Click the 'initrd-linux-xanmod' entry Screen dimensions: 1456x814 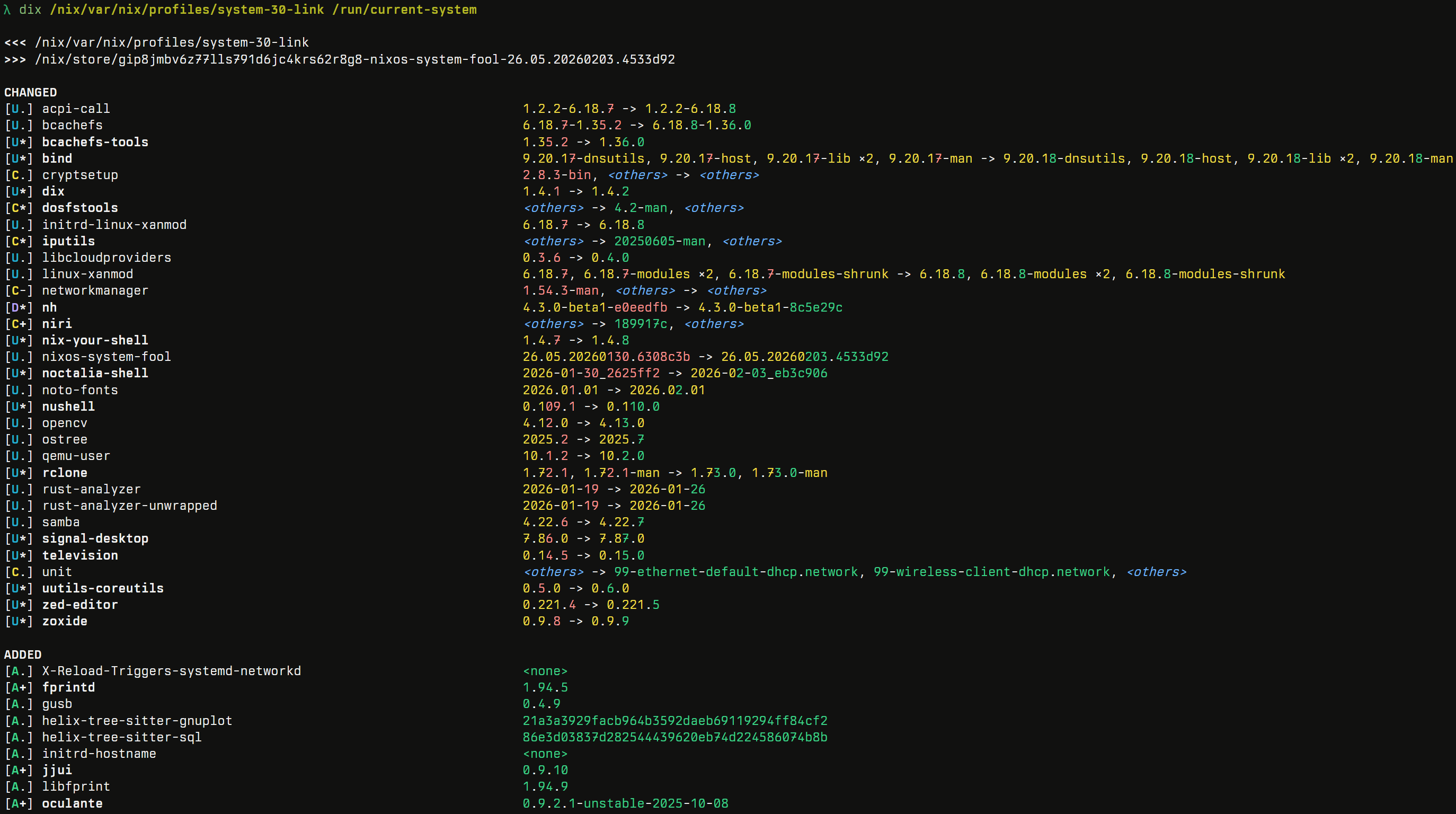[114, 224]
